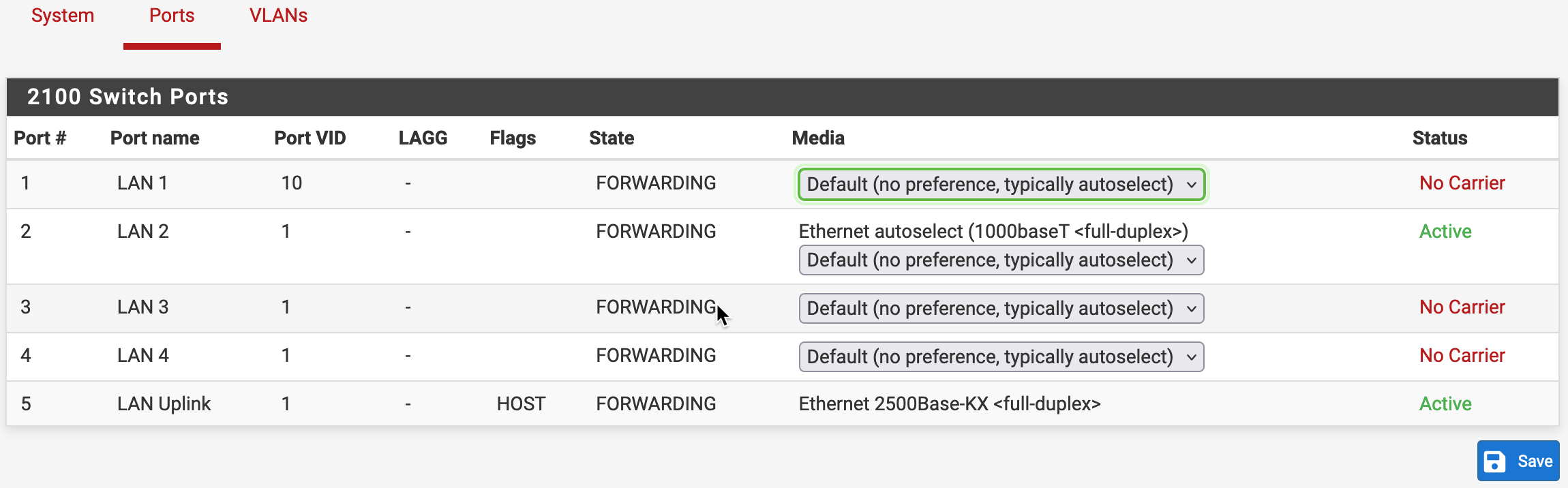Open the LAN 4 media dropdown
The height and width of the screenshot is (488, 1568).
(x=1001, y=356)
